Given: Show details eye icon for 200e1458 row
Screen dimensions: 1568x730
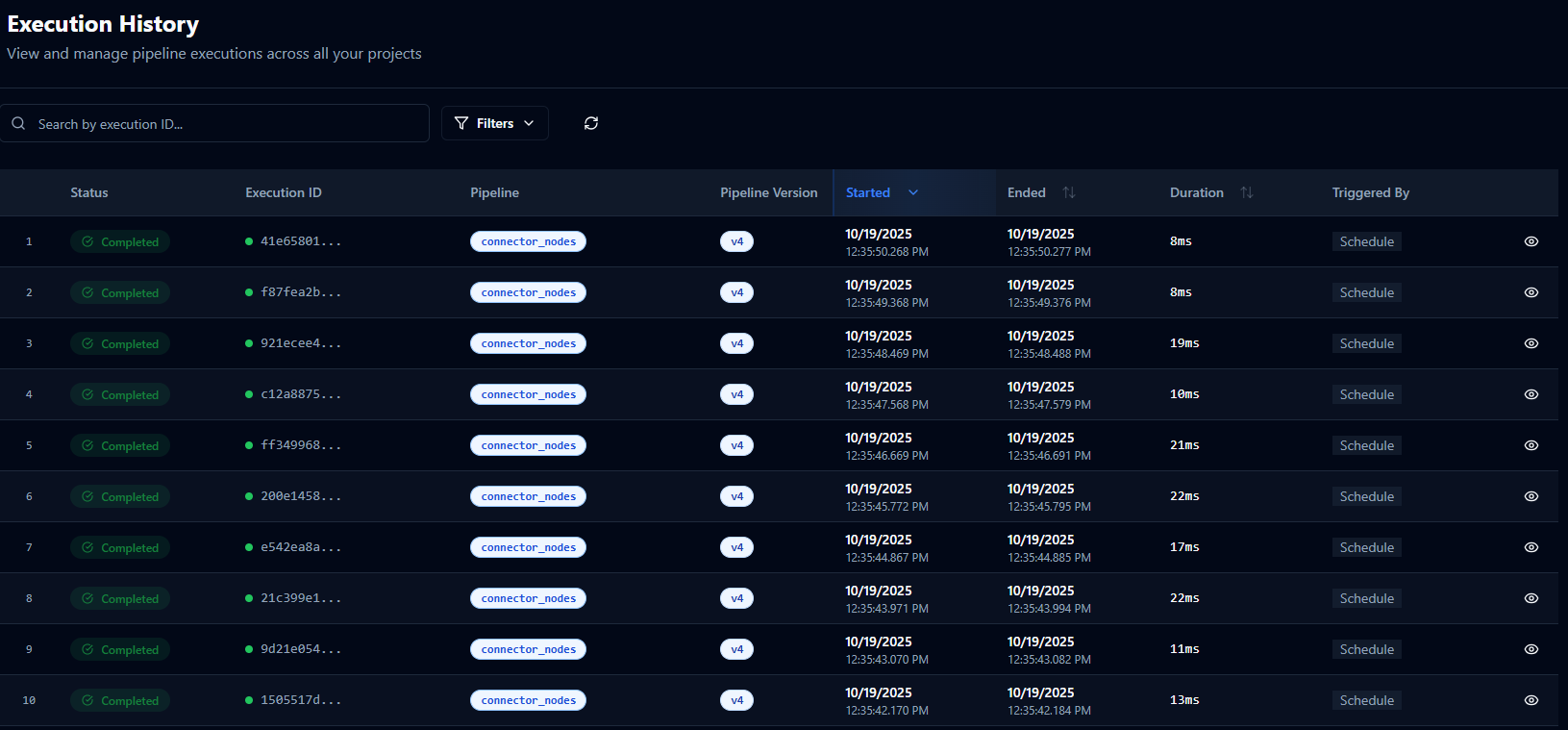Looking at the screenshot, I should (x=1531, y=496).
